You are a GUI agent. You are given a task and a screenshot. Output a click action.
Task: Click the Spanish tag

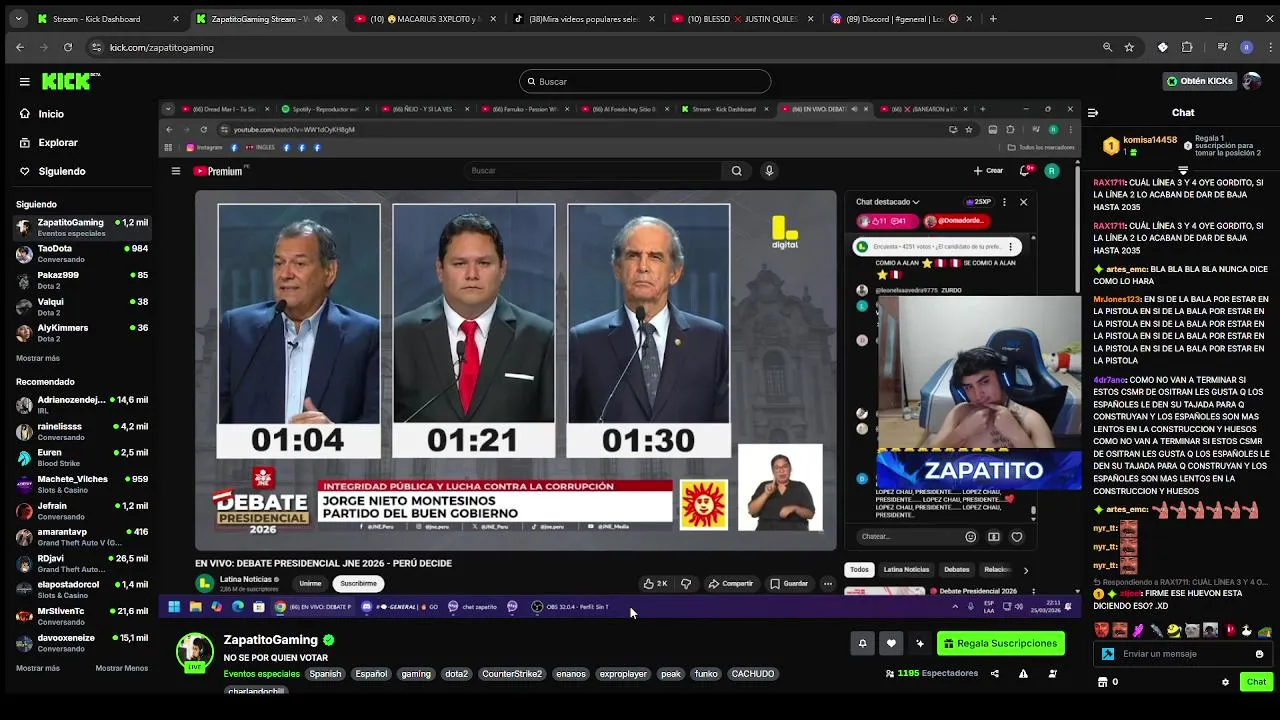[325, 674]
